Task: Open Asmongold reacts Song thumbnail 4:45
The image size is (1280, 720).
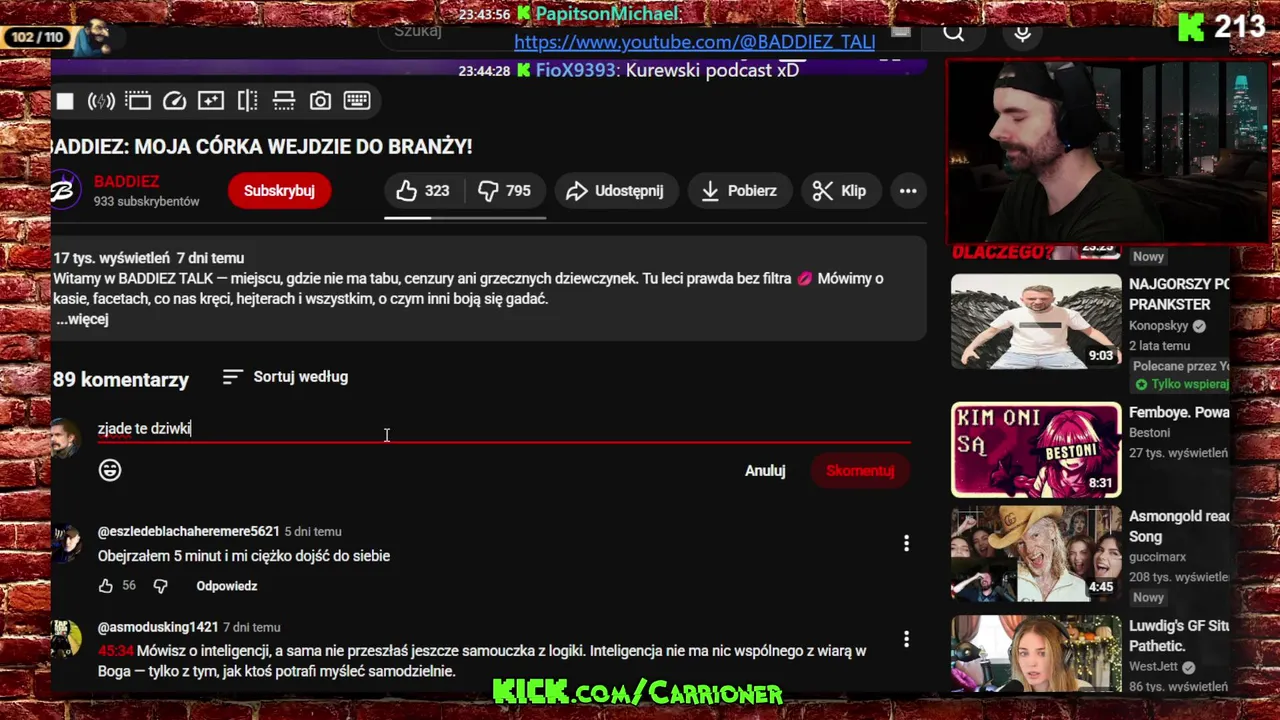Action: tap(1036, 553)
